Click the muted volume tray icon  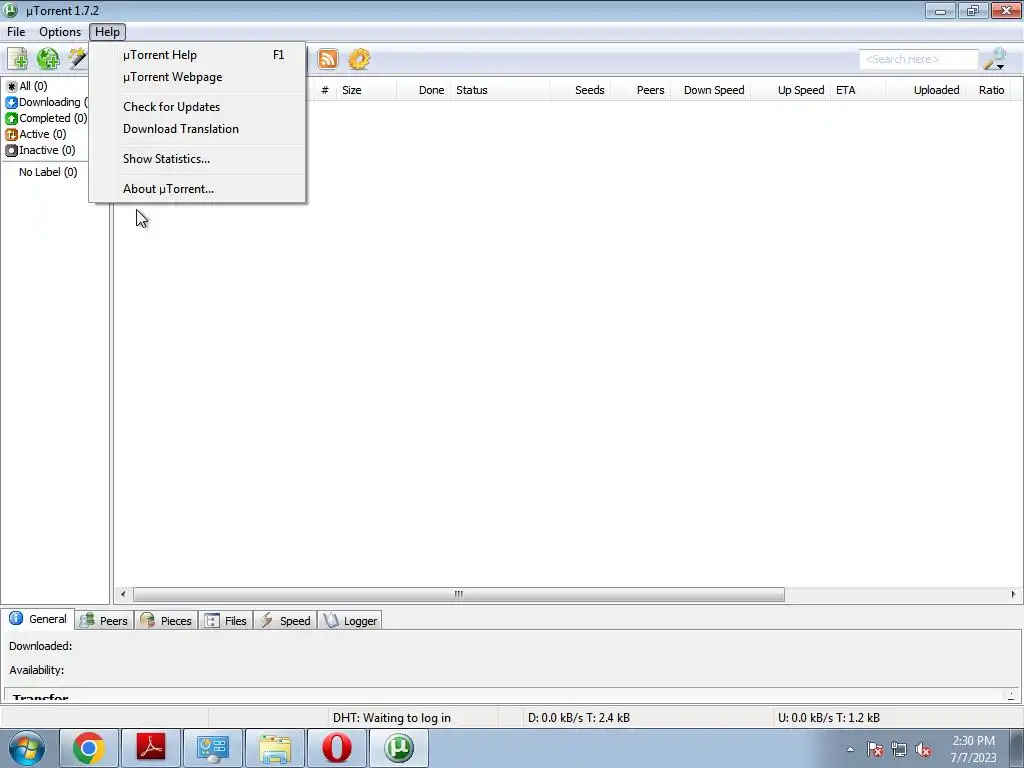(x=923, y=749)
